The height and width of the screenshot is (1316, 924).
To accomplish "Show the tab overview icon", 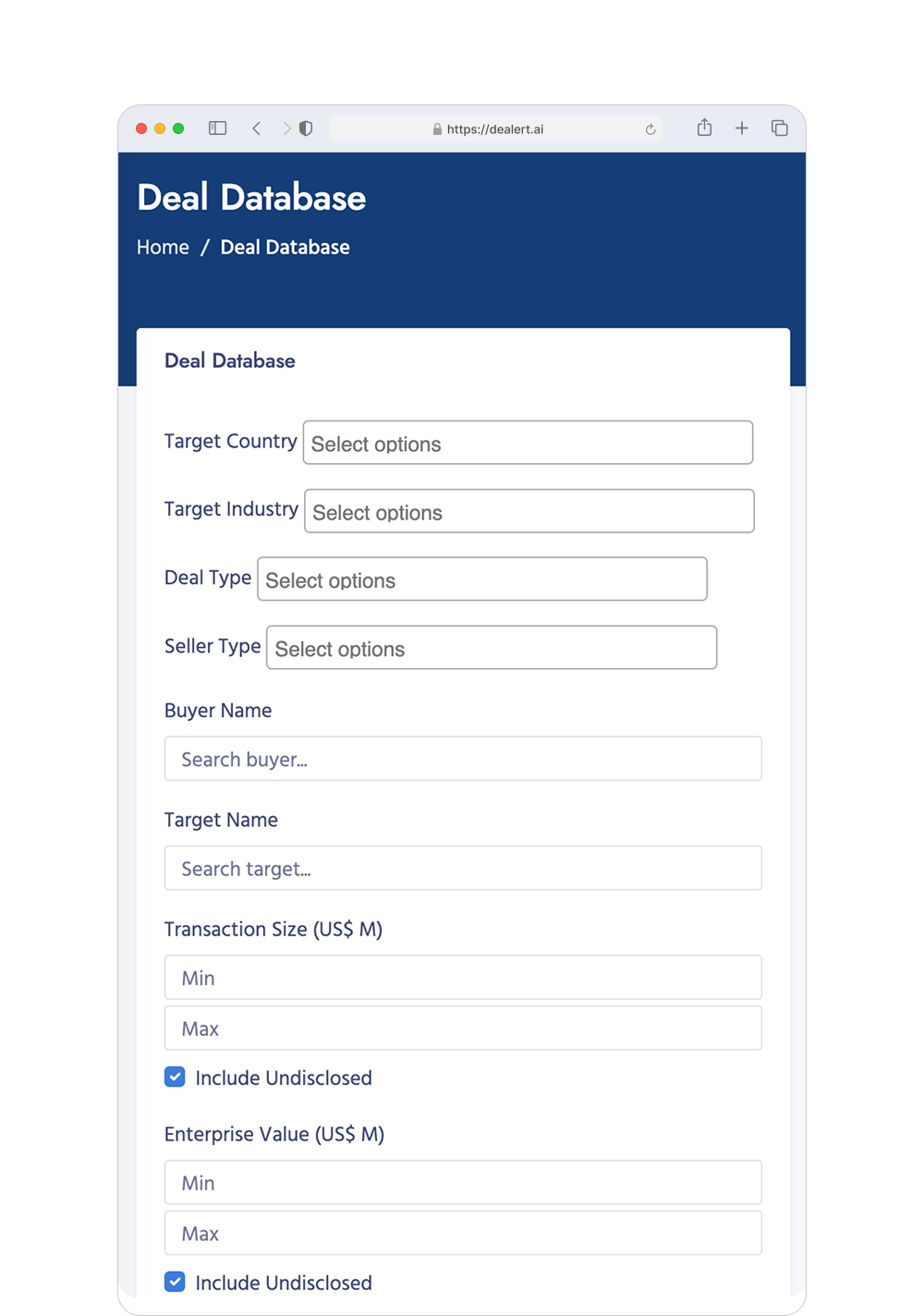I will point(780,128).
